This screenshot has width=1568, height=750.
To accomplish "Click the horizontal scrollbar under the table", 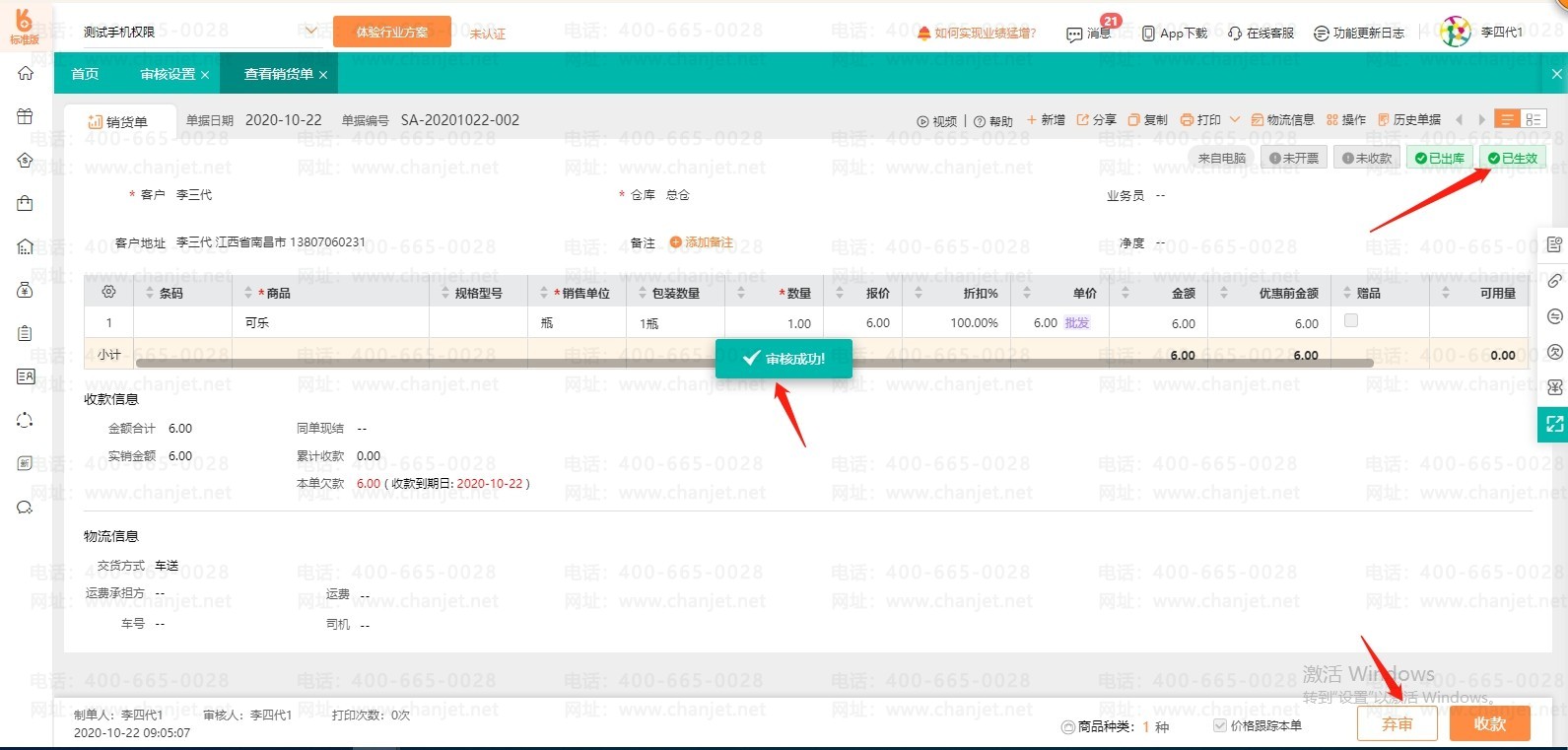I will [754, 363].
